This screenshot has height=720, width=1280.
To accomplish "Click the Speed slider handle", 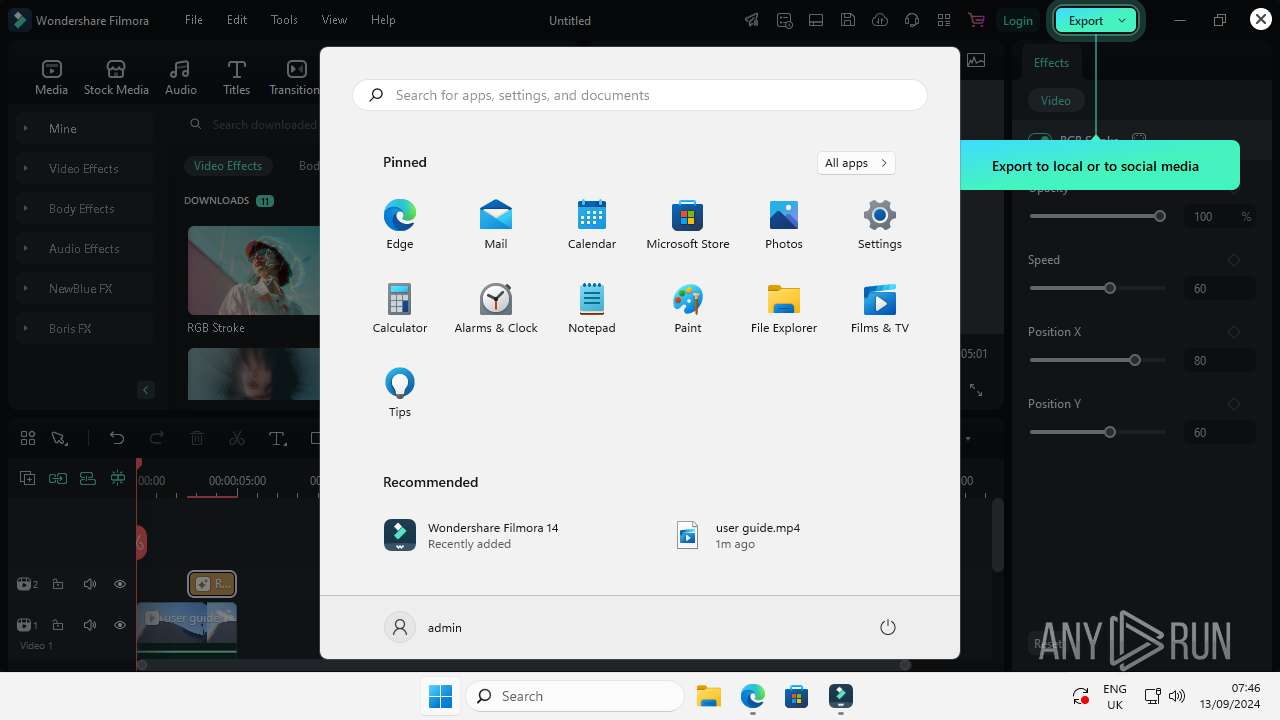I will pyautogui.click(x=1110, y=288).
